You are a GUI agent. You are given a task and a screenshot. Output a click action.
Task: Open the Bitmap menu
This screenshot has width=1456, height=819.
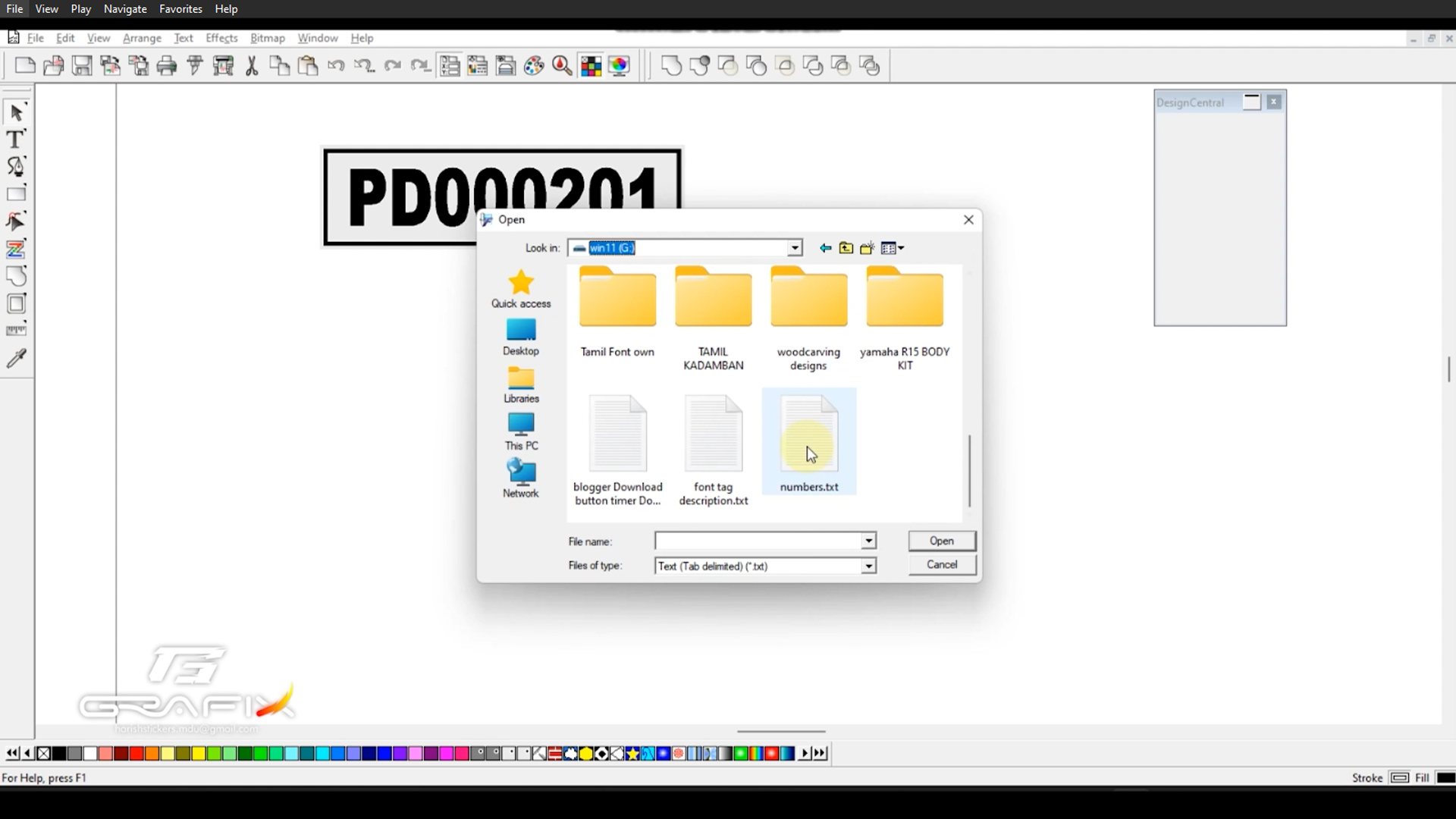click(268, 38)
